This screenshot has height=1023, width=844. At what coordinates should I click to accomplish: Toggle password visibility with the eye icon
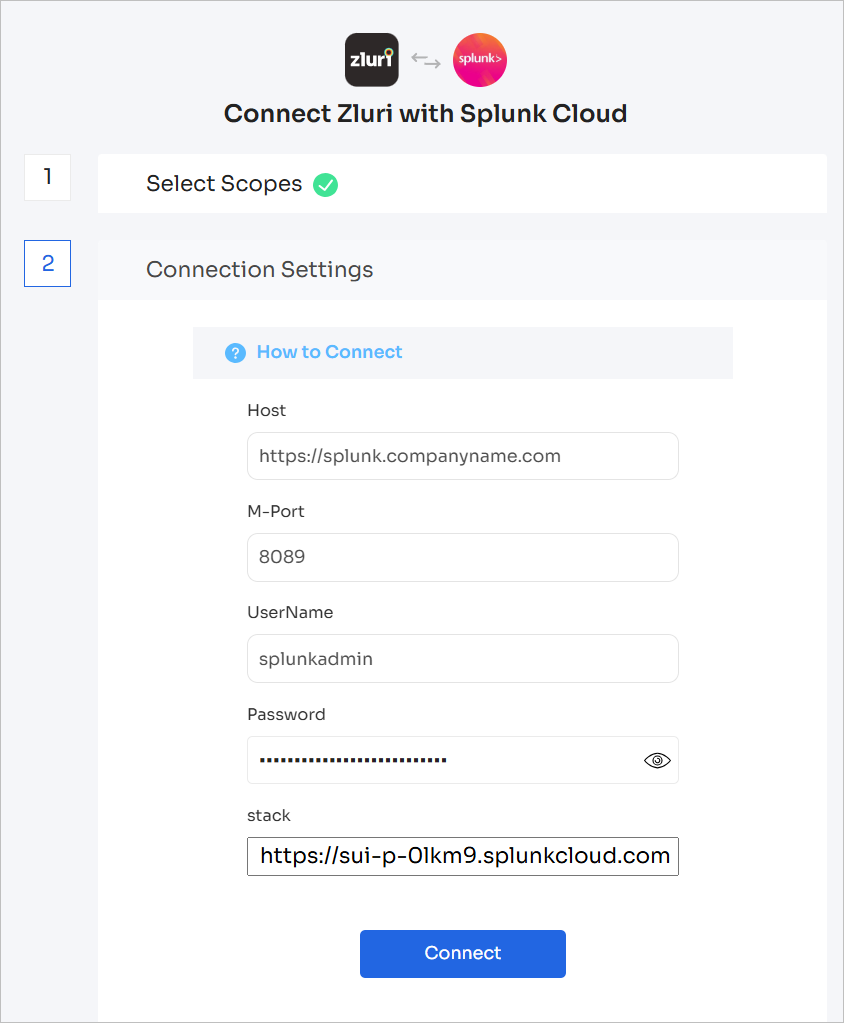(657, 760)
